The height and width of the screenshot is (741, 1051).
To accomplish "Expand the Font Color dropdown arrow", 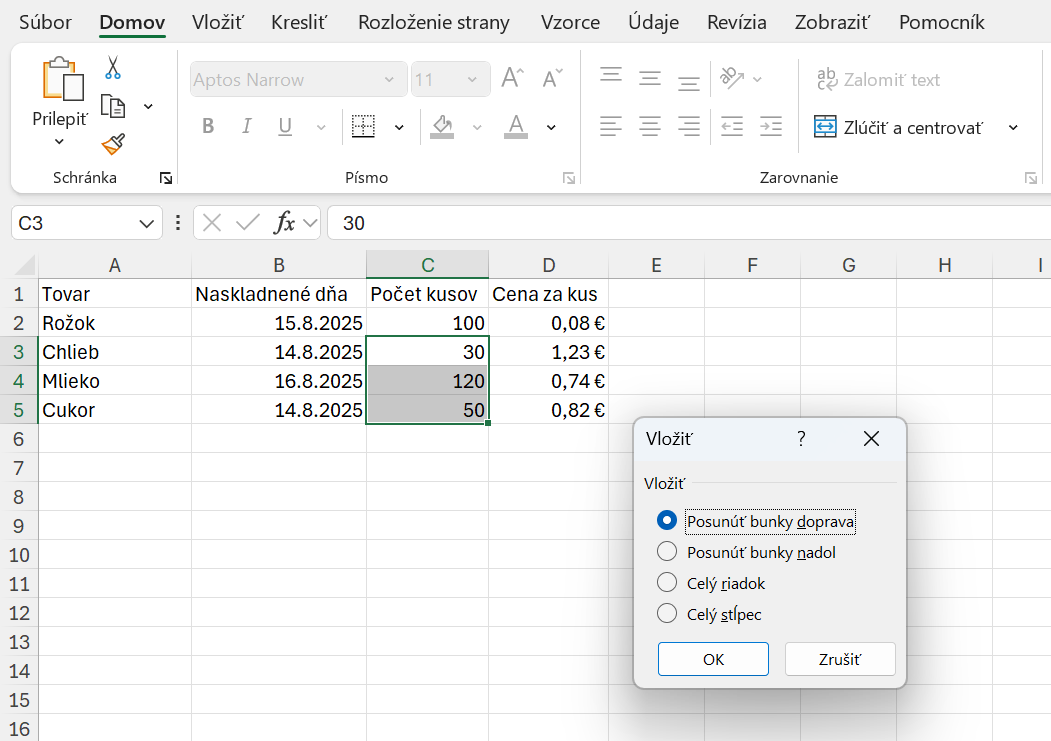I will (551, 127).
